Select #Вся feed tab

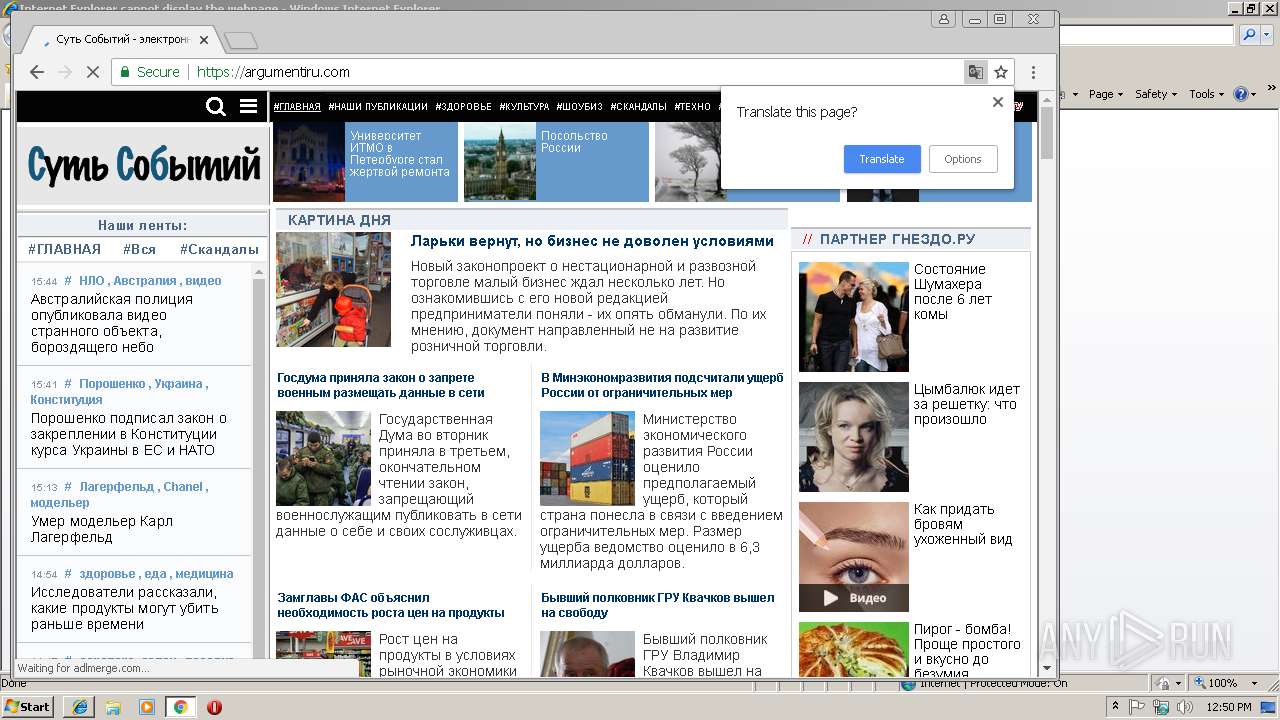tap(139, 249)
